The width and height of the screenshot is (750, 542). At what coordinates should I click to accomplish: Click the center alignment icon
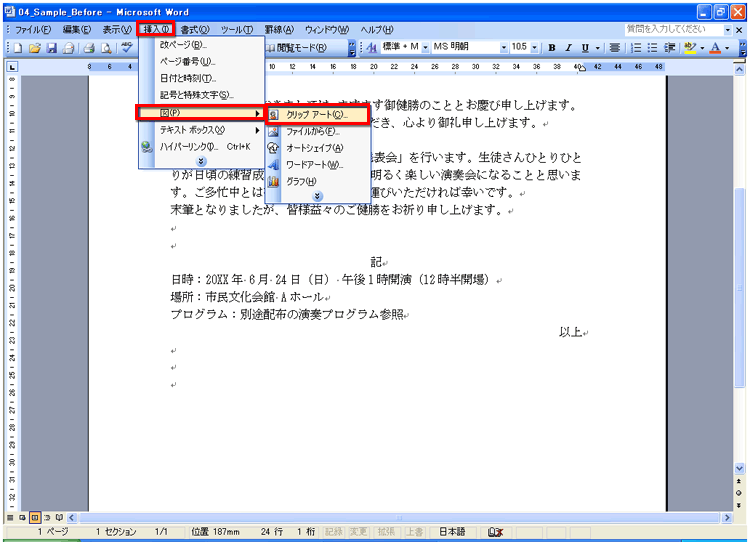[x=615, y=47]
